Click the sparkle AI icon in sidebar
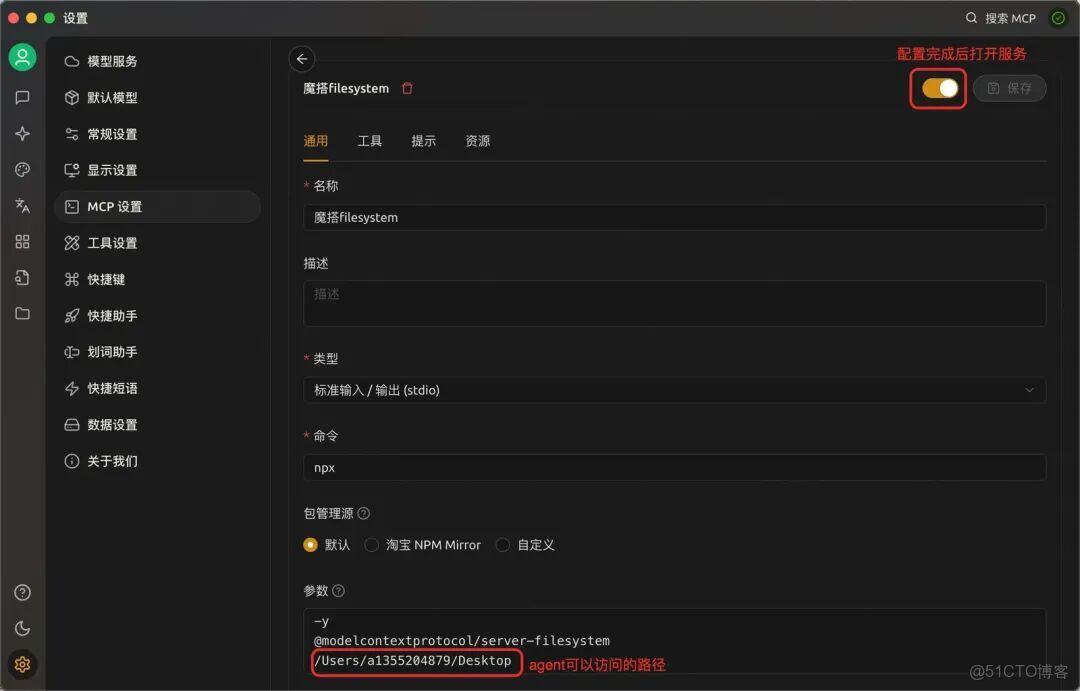Viewport: 1080px width, 691px height. click(x=22, y=133)
